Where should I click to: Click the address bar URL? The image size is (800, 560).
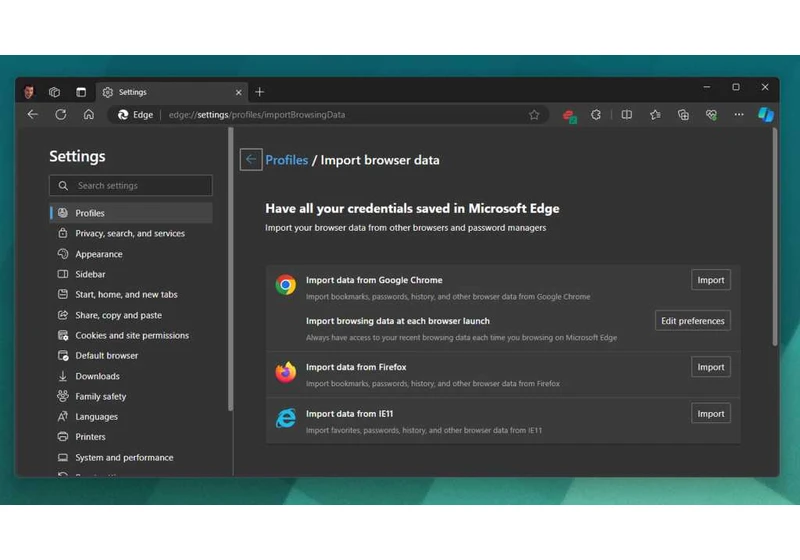coord(257,115)
